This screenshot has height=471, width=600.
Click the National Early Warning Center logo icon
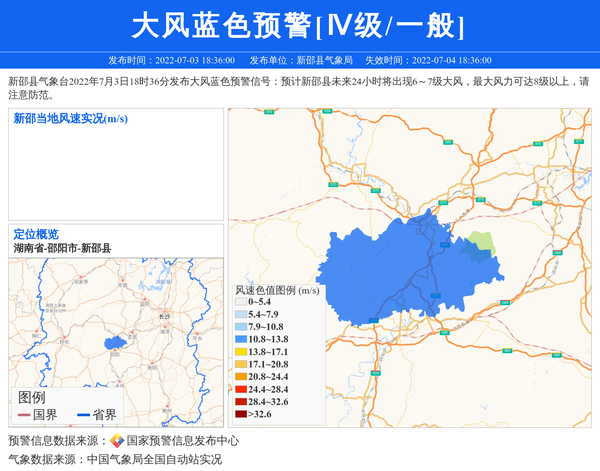click(x=117, y=441)
